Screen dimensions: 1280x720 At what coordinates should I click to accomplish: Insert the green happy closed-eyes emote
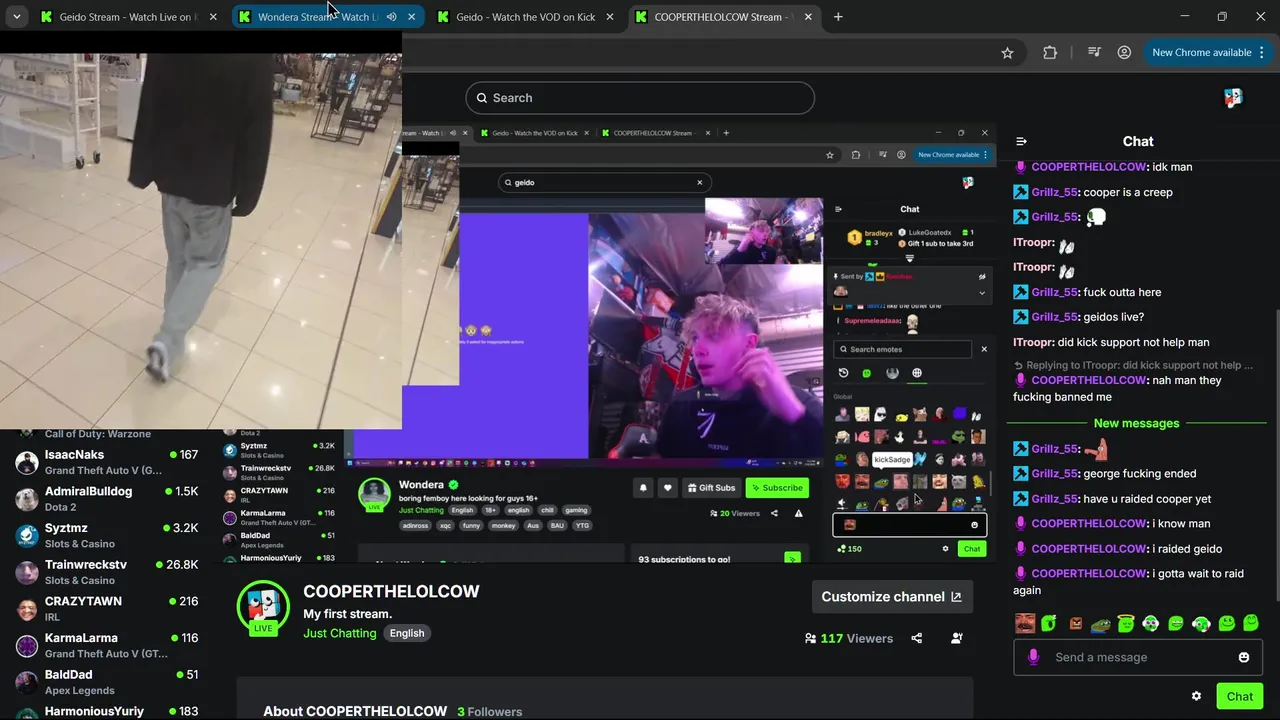(x=1251, y=624)
